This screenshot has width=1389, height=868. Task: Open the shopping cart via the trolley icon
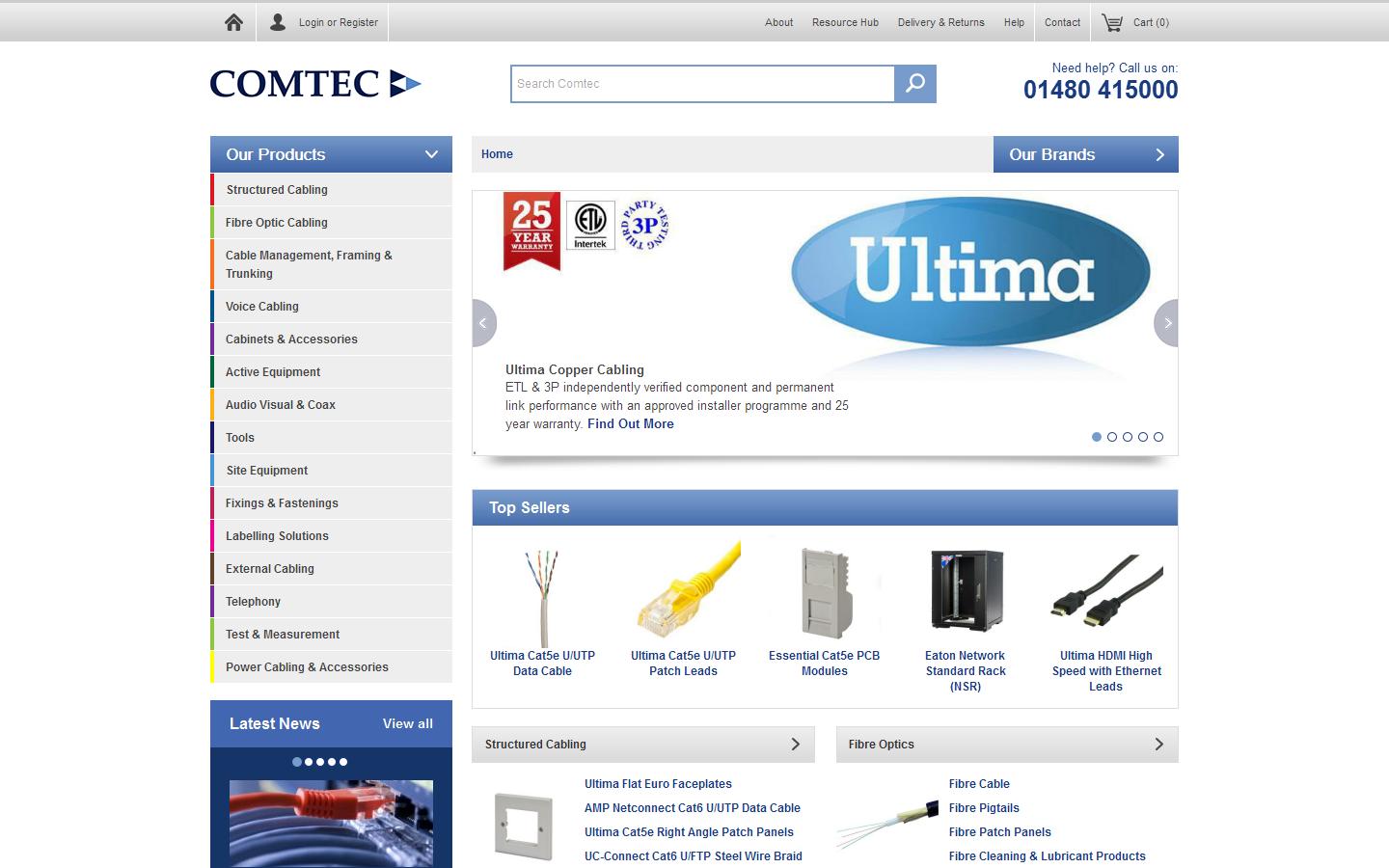coord(1111,21)
